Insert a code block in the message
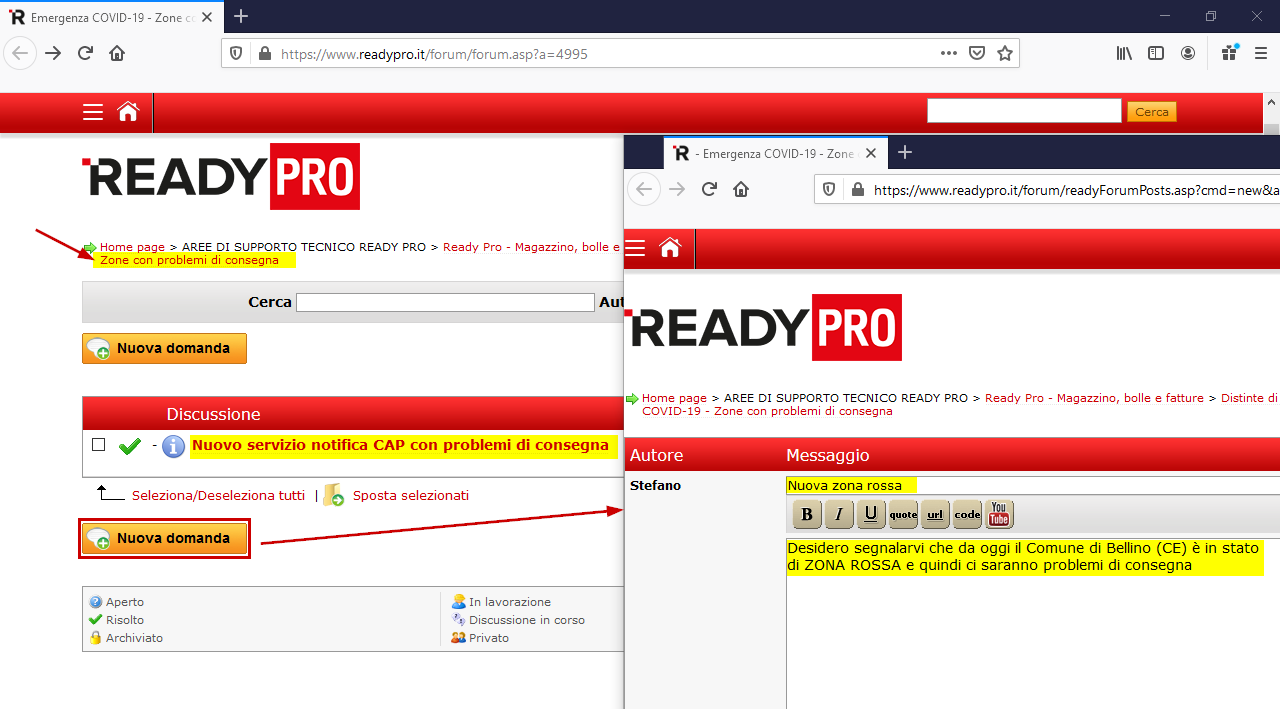This screenshot has height=709, width=1280. (967, 514)
